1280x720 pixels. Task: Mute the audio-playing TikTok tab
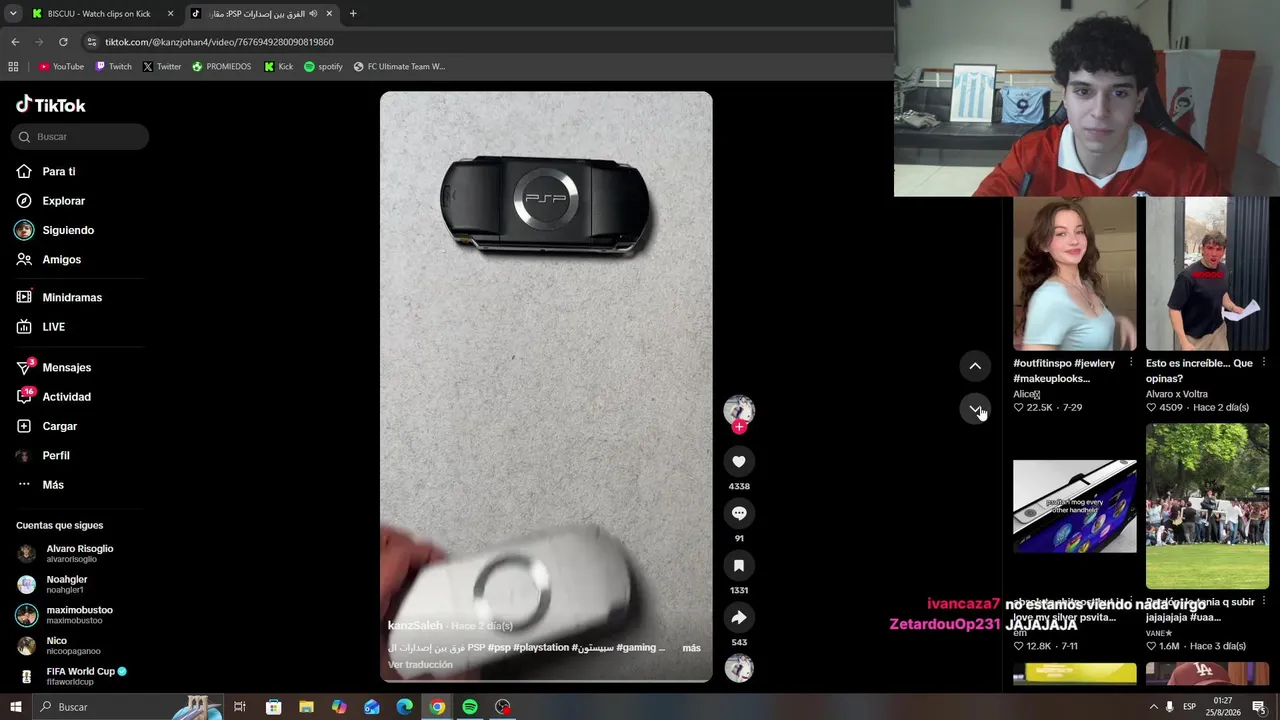[313, 14]
